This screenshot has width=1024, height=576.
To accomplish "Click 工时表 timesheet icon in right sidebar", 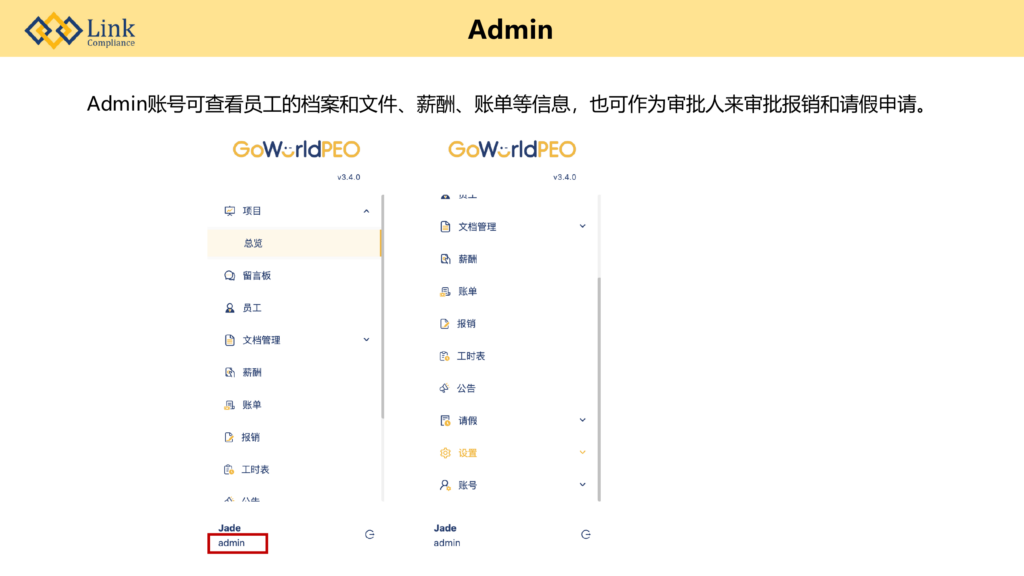I will [445, 356].
